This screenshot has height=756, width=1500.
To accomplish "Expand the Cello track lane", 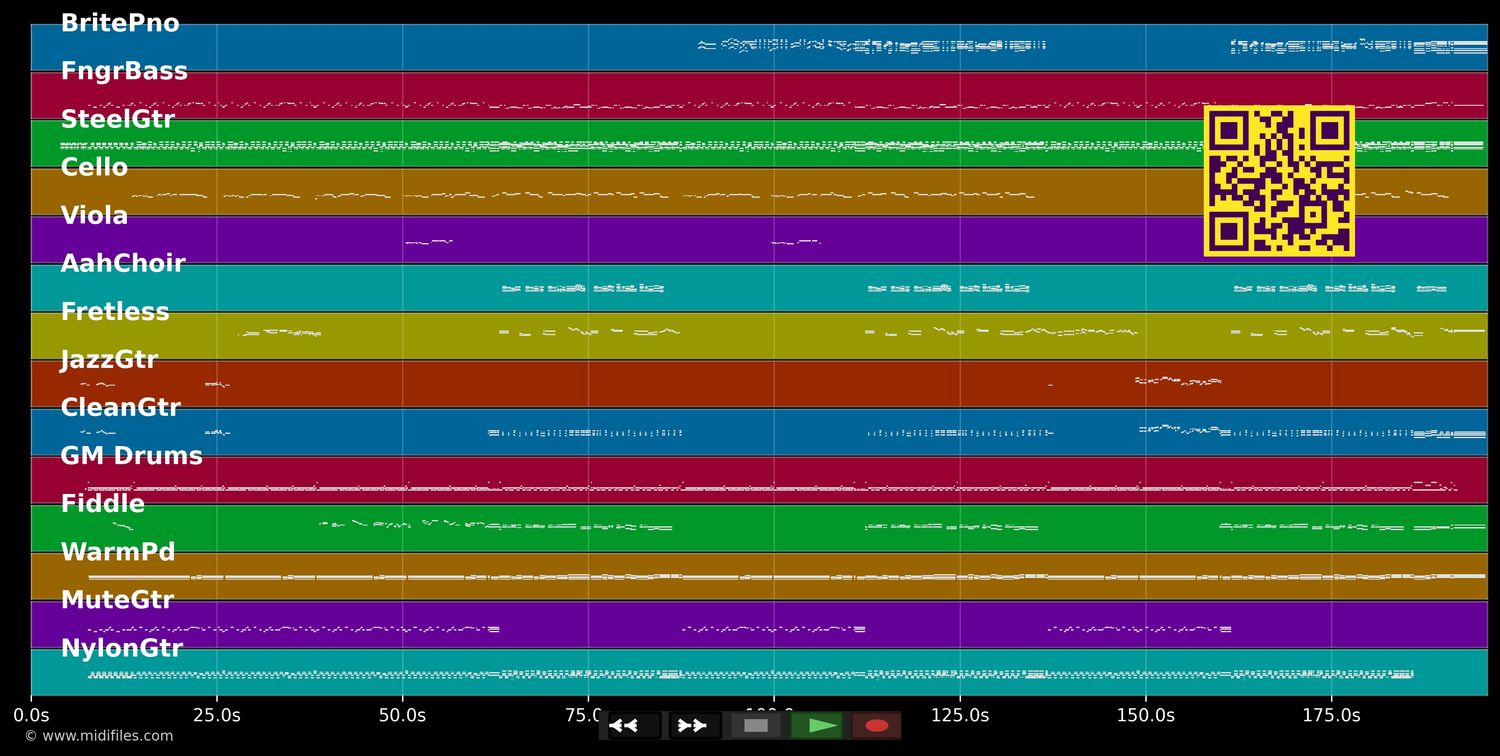I will [x=94, y=167].
